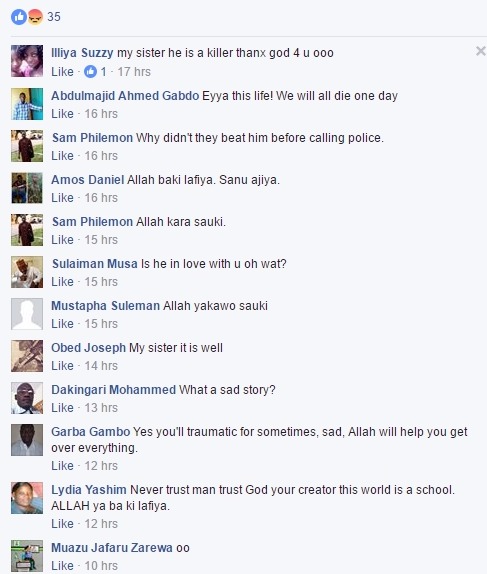This screenshot has width=487, height=574.
Task: Like Sulaiman Musa's comment
Action: coord(62,282)
